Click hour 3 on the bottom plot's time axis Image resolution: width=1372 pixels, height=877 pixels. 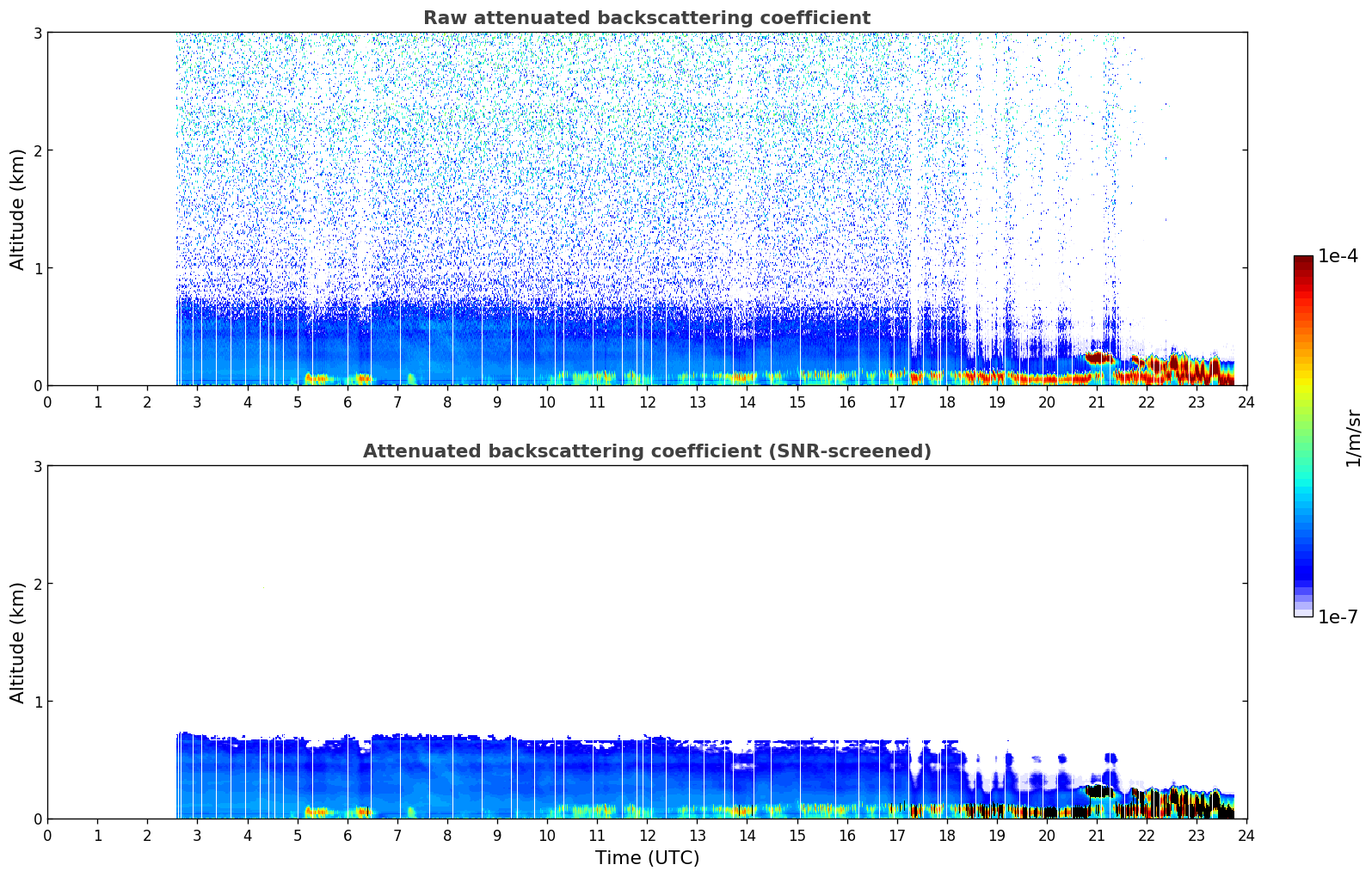pos(197,836)
